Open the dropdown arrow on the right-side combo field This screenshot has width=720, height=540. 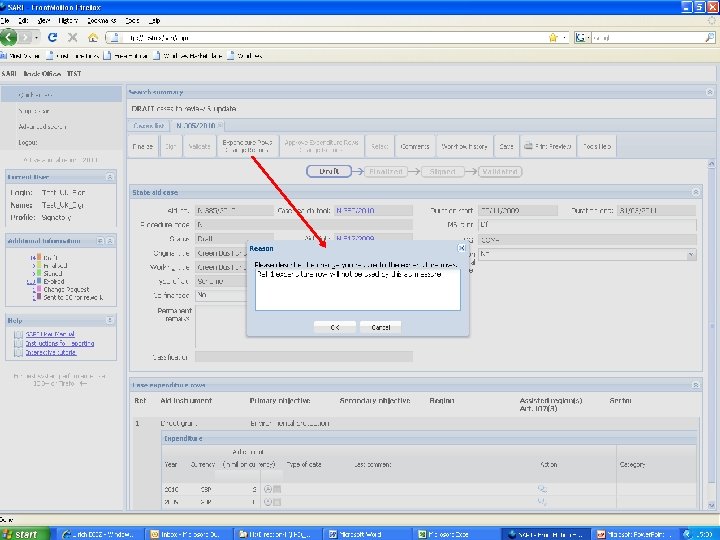click(x=691, y=254)
